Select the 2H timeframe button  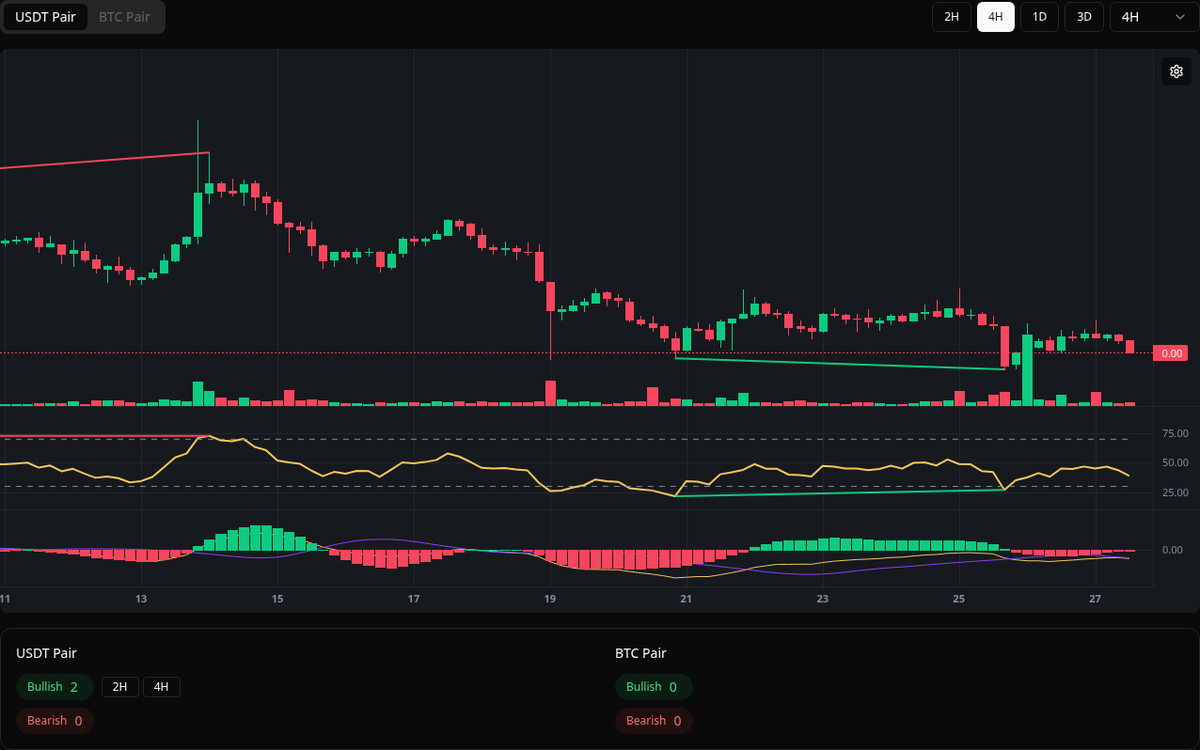pos(951,16)
